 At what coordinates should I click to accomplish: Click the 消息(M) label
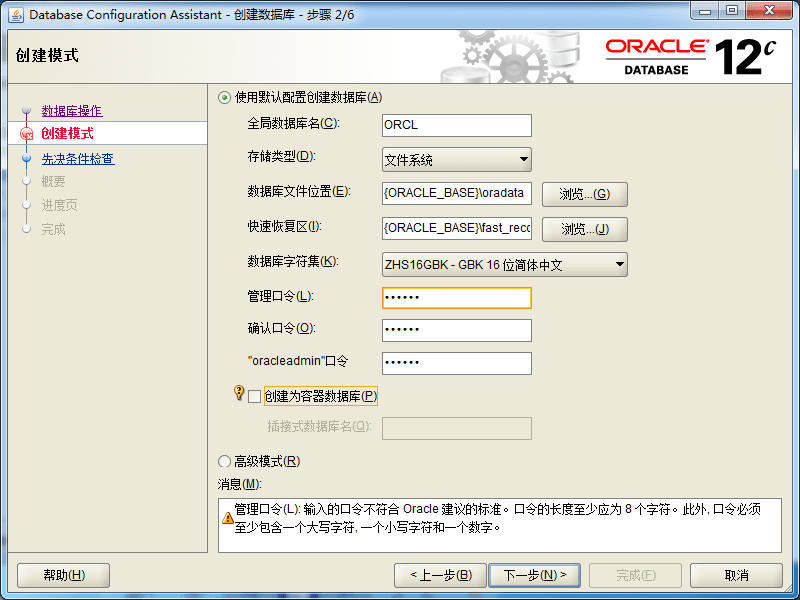239,484
